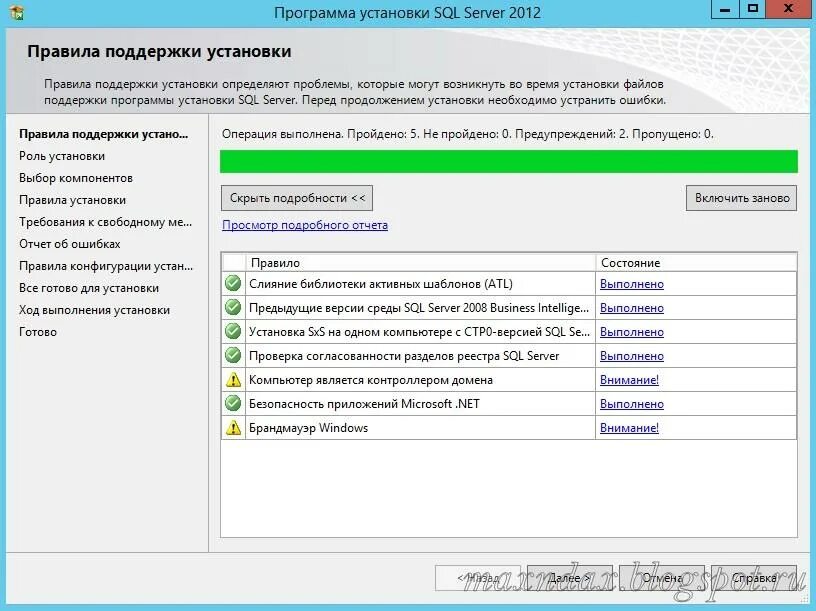Select Правила установки step in sidebar

tap(72, 200)
